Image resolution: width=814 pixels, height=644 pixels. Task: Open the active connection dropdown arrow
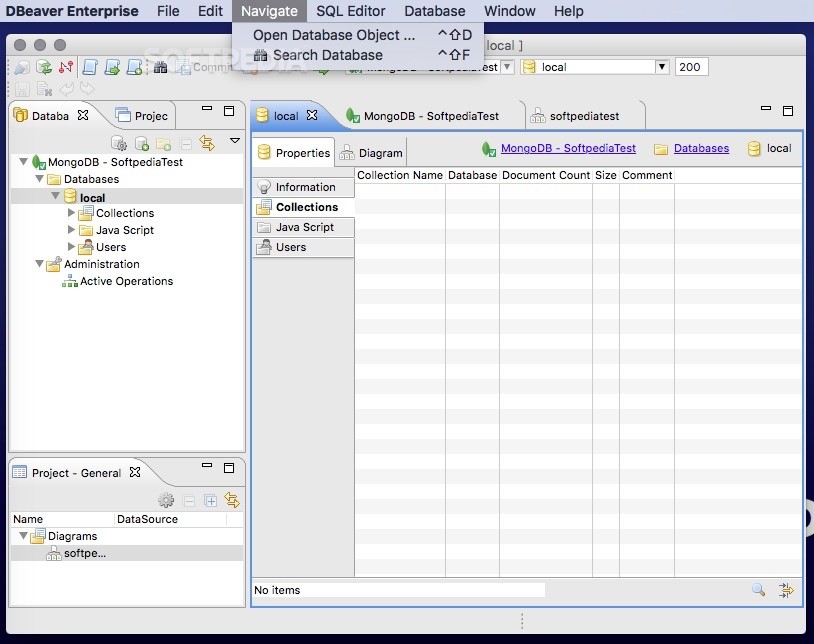click(x=507, y=67)
